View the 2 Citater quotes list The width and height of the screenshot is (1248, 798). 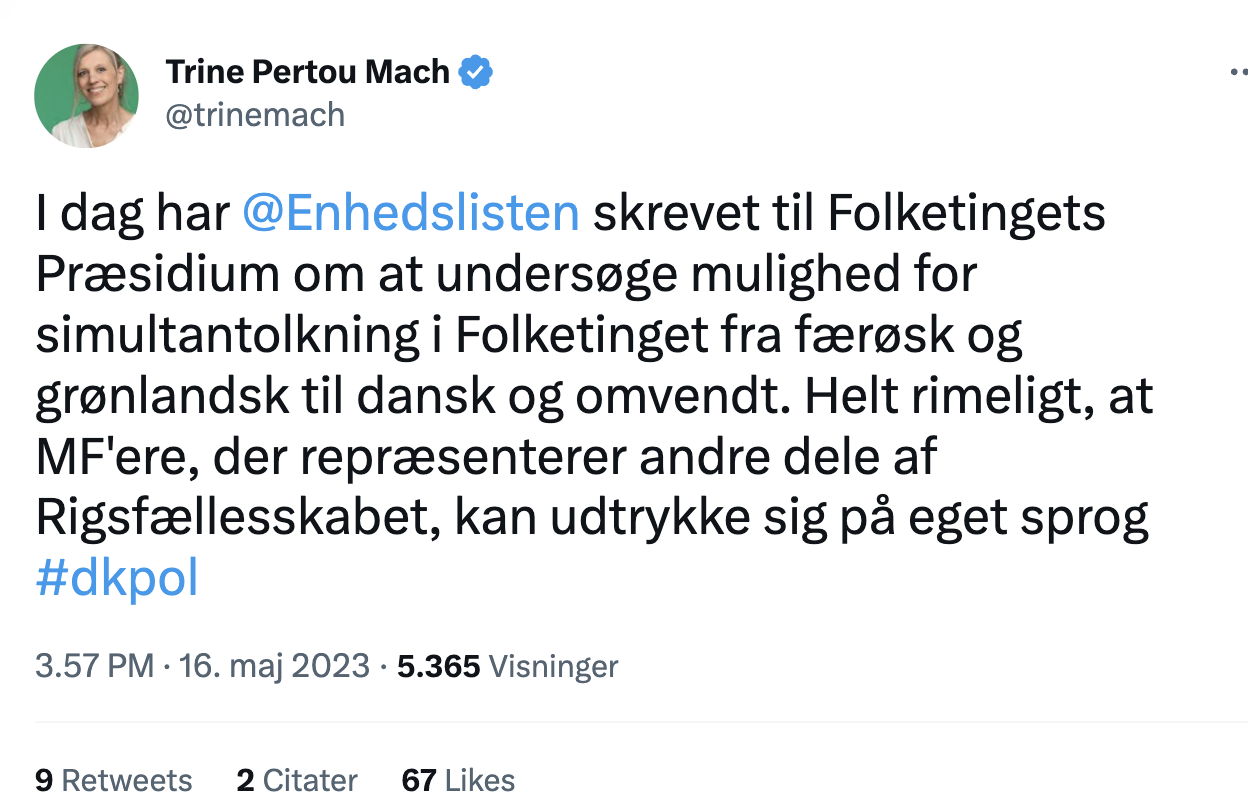pos(297,780)
